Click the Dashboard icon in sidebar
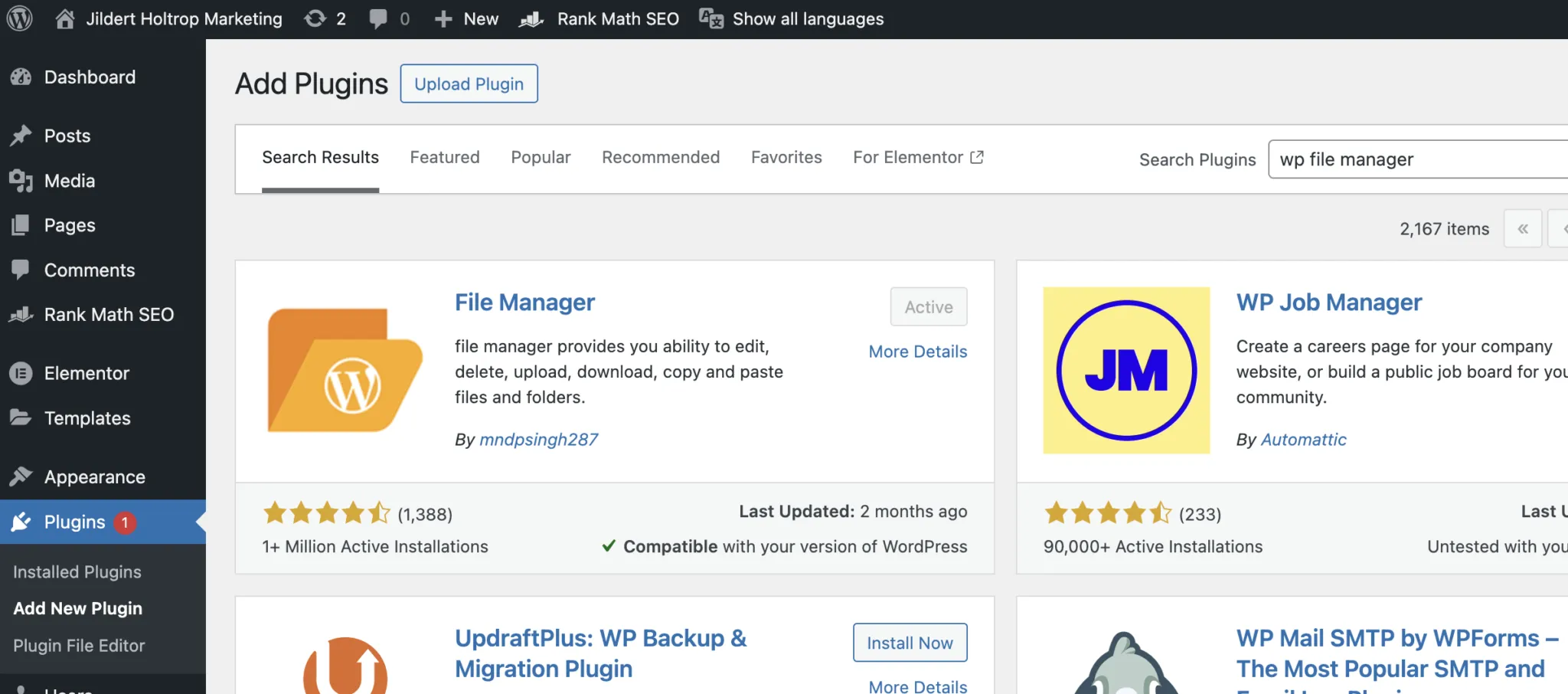Viewport: 1568px width, 694px height. click(x=21, y=77)
